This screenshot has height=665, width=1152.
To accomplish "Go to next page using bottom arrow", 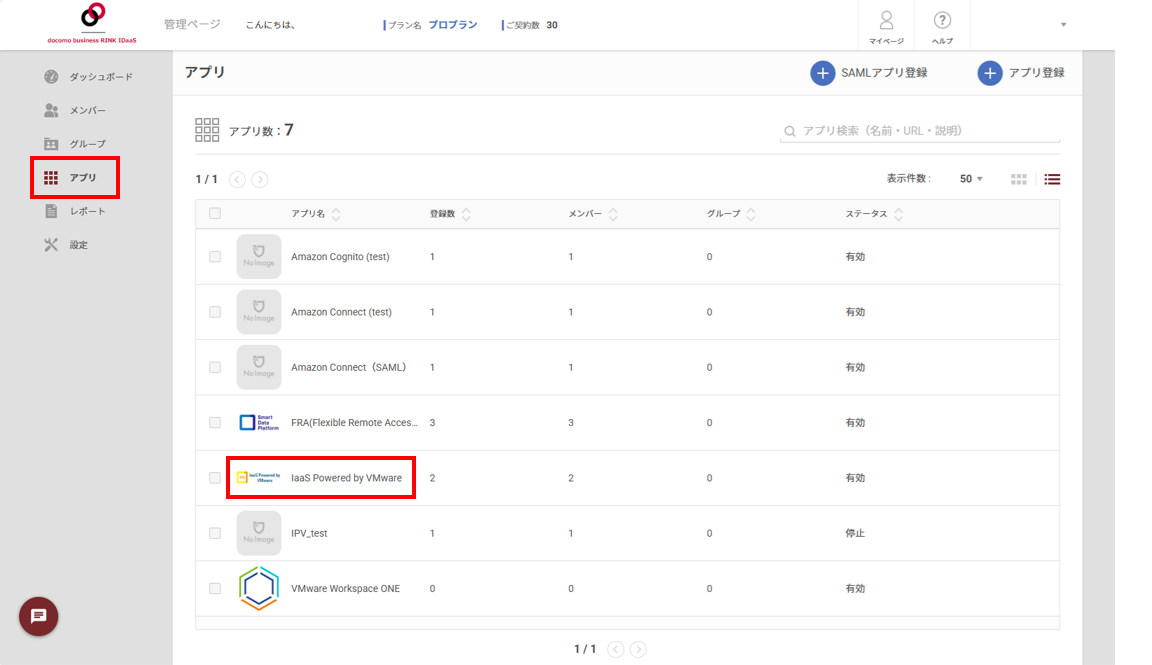I will click(x=638, y=649).
